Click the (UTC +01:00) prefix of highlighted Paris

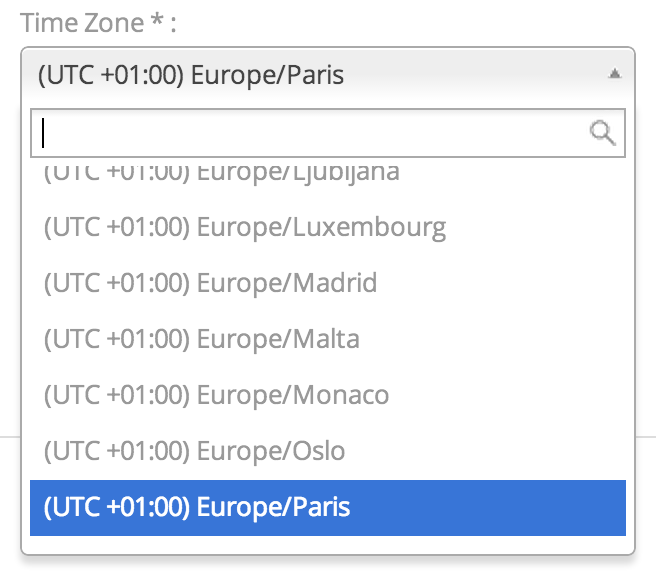coord(117,507)
